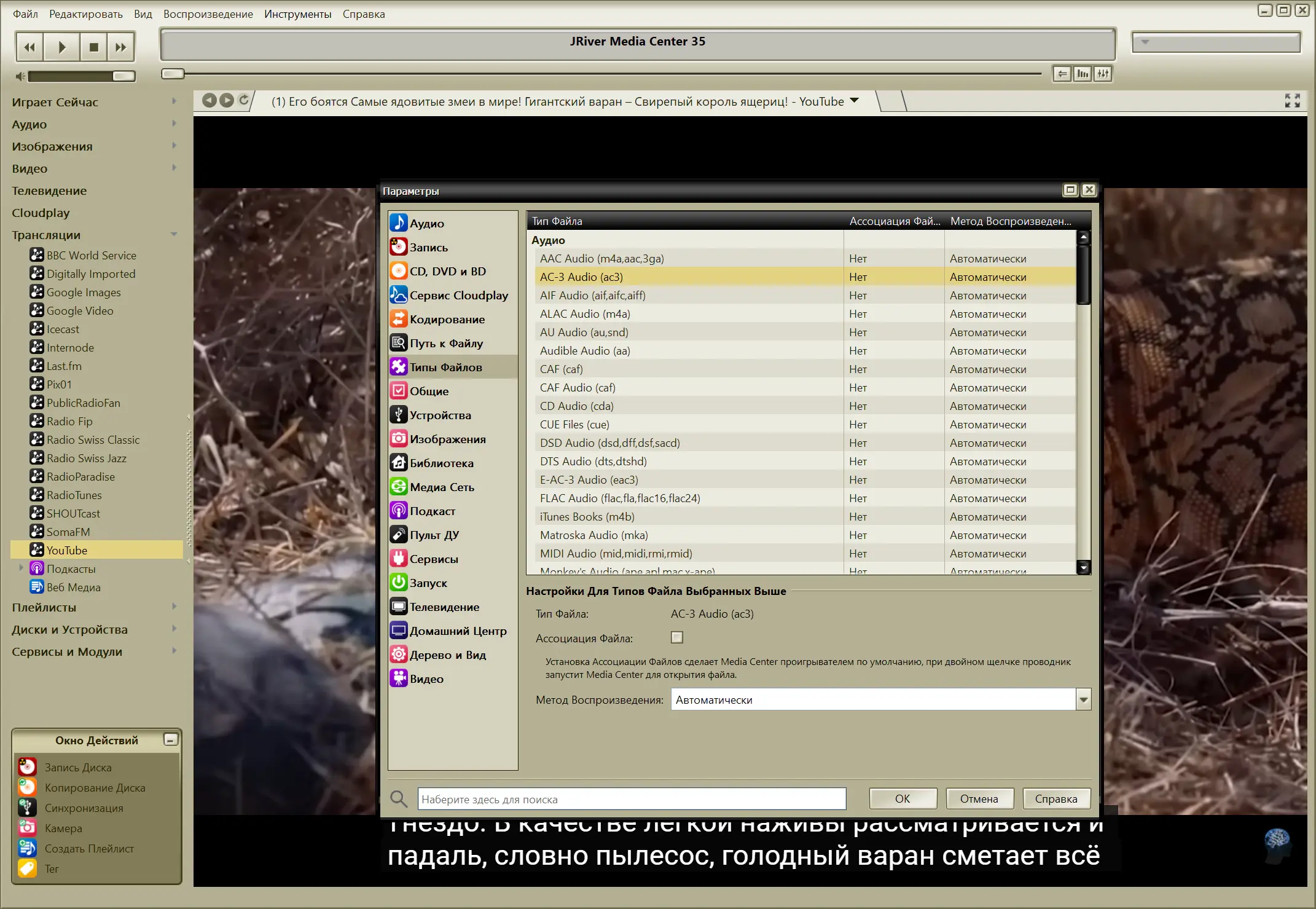Screen dimensions: 1316x909
Task: Click the fullscreen expand icon
Action: pyautogui.click(x=1292, y=101)
